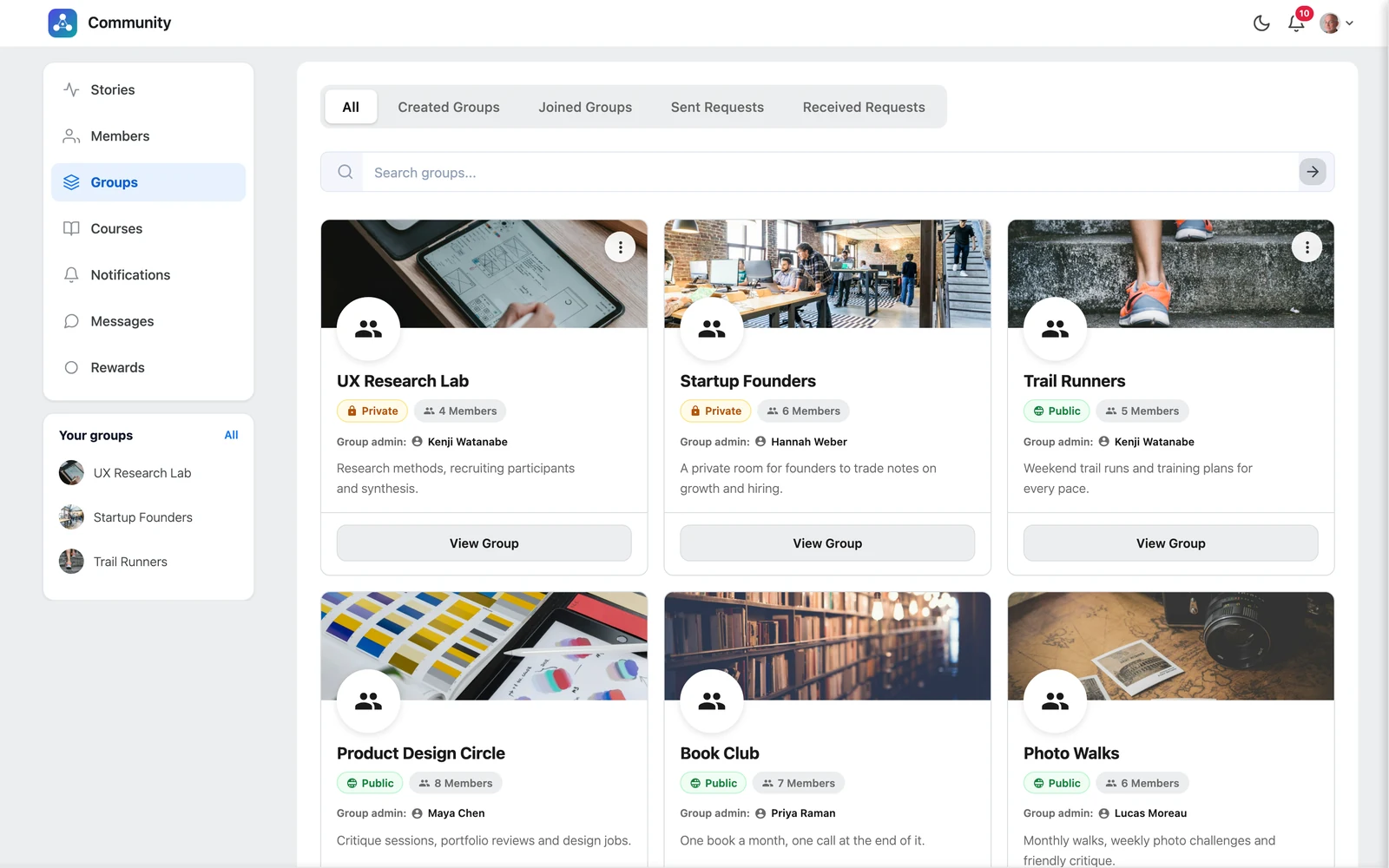Click the Book Club cover image
The image size is (1389, 868).
coord(827,646)
